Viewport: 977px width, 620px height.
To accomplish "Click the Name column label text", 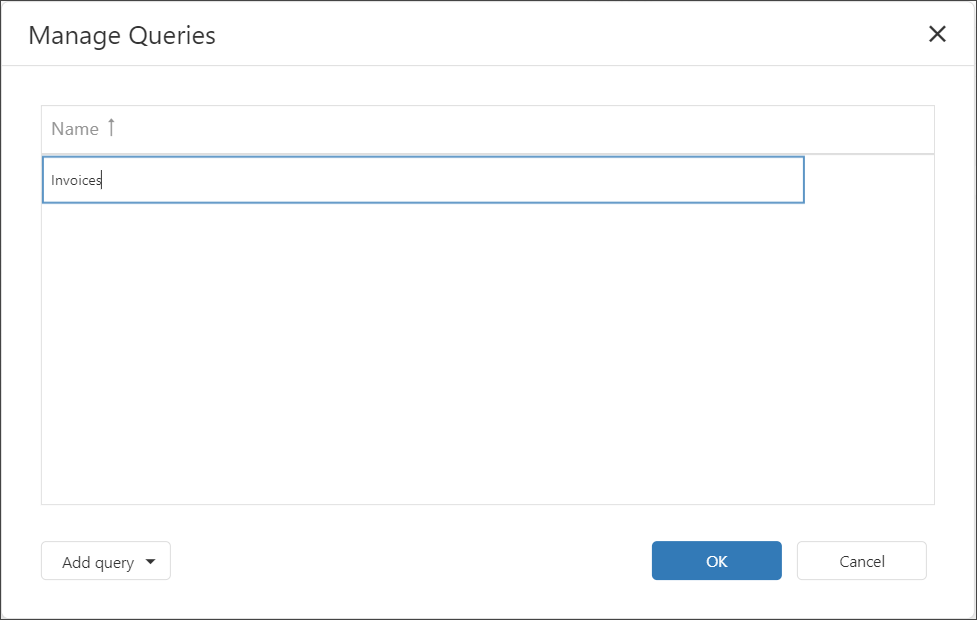I will 75,129.
